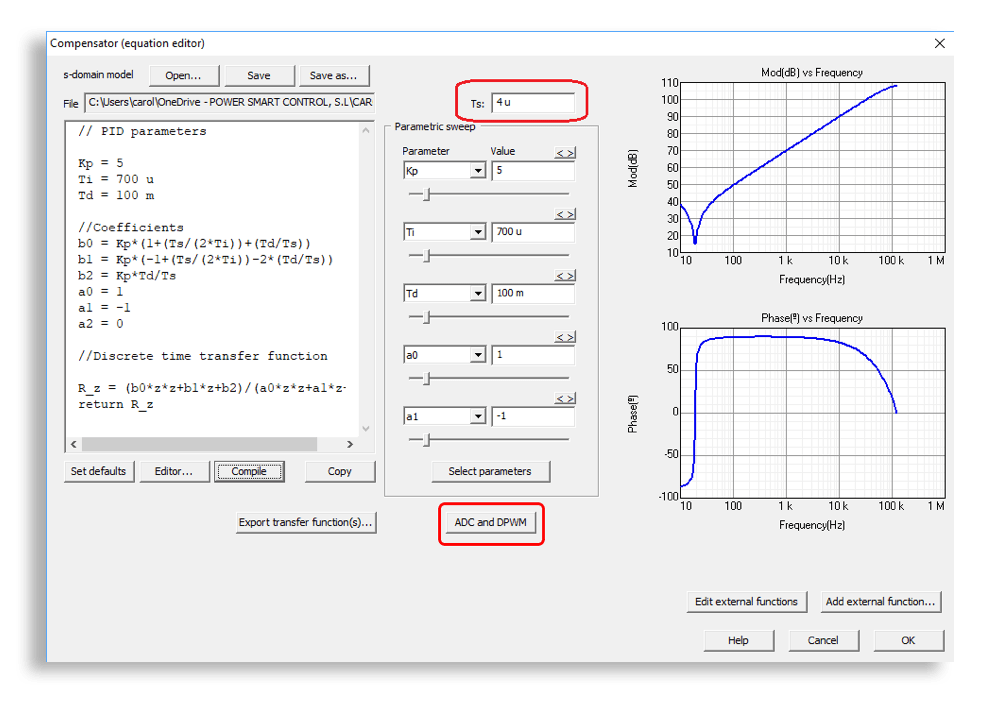Click the slider under the Td parameter

click(426, 317)
